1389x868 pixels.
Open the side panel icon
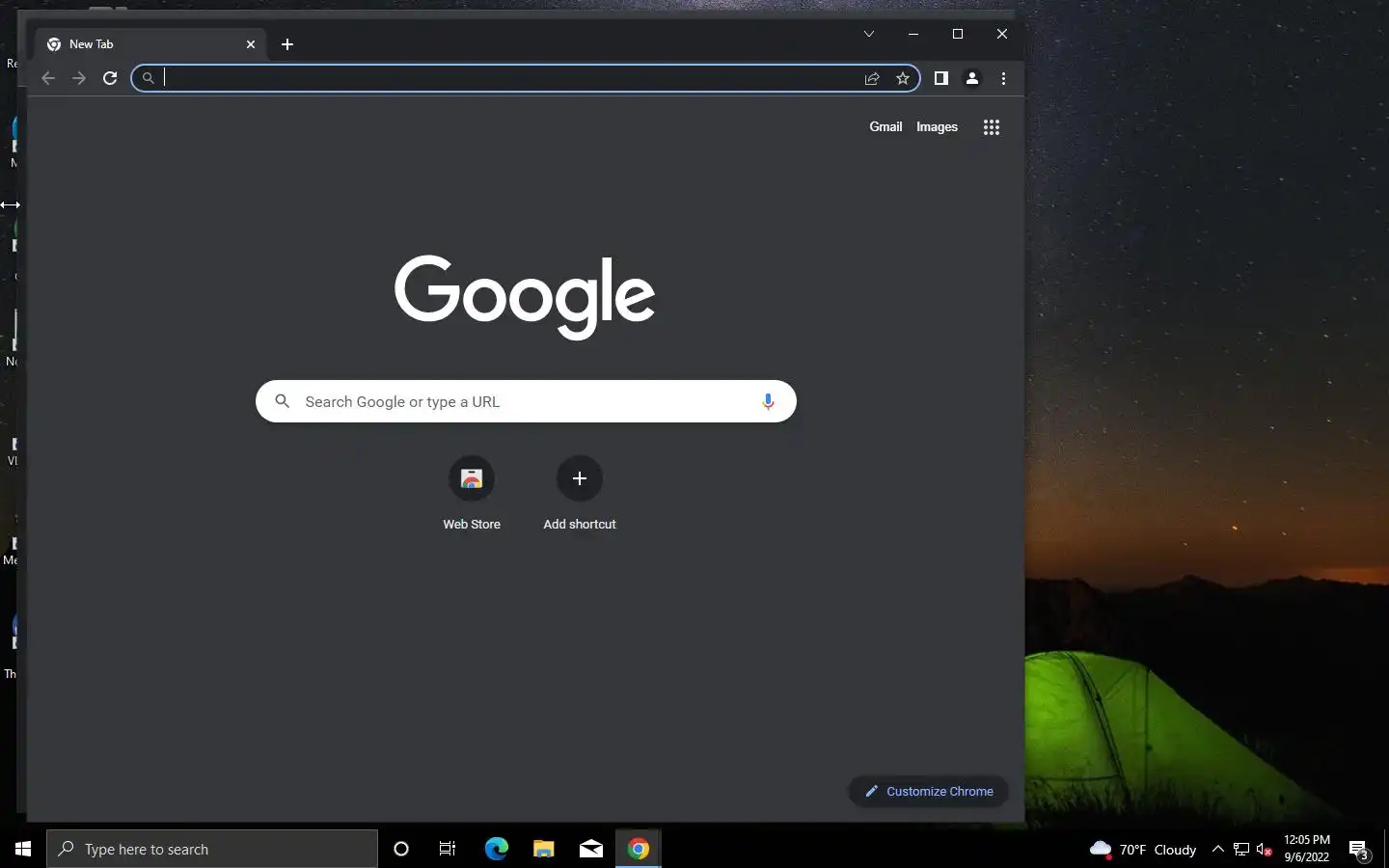click(x=941, y=78)
